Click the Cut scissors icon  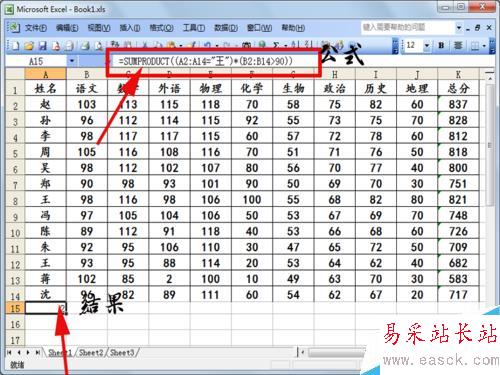tap(145, 45)
